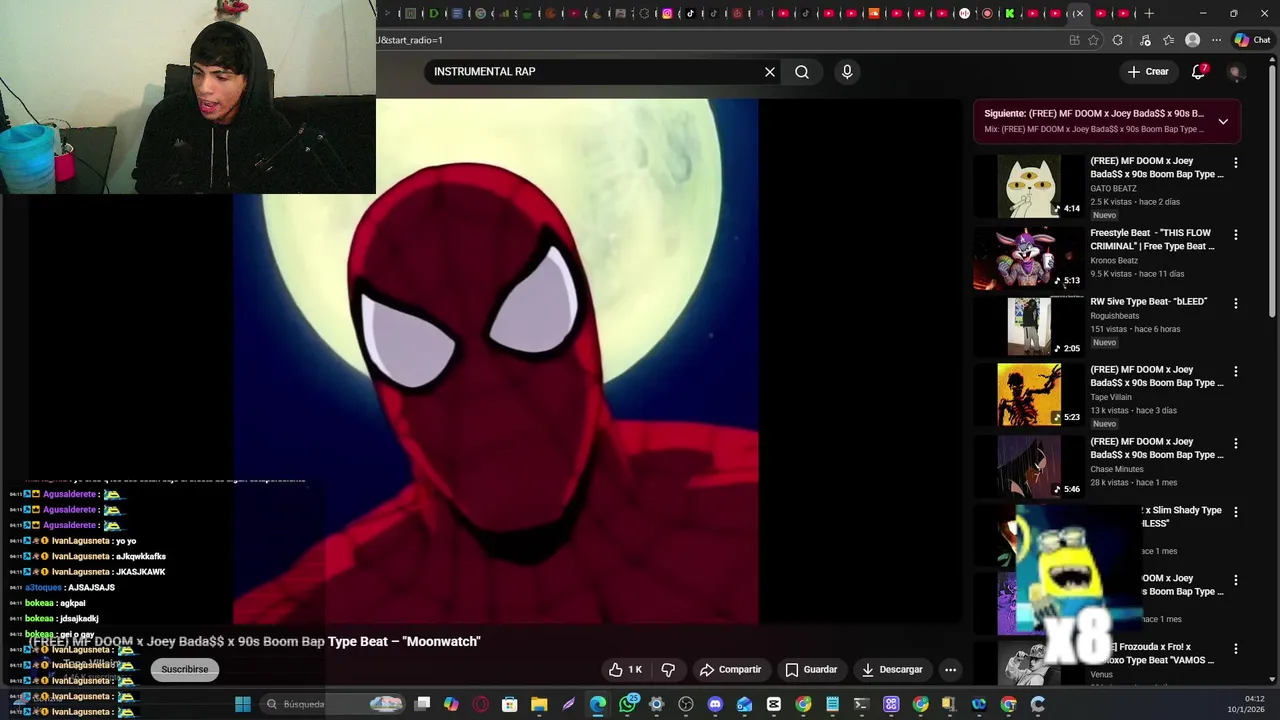Open a new browser tab
Viewport: 1280px width, 720px height.
click(x=1149, y=13)
